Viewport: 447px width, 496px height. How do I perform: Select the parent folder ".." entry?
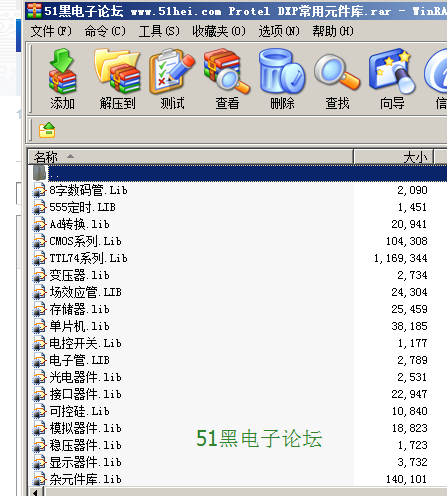point(237,173)
